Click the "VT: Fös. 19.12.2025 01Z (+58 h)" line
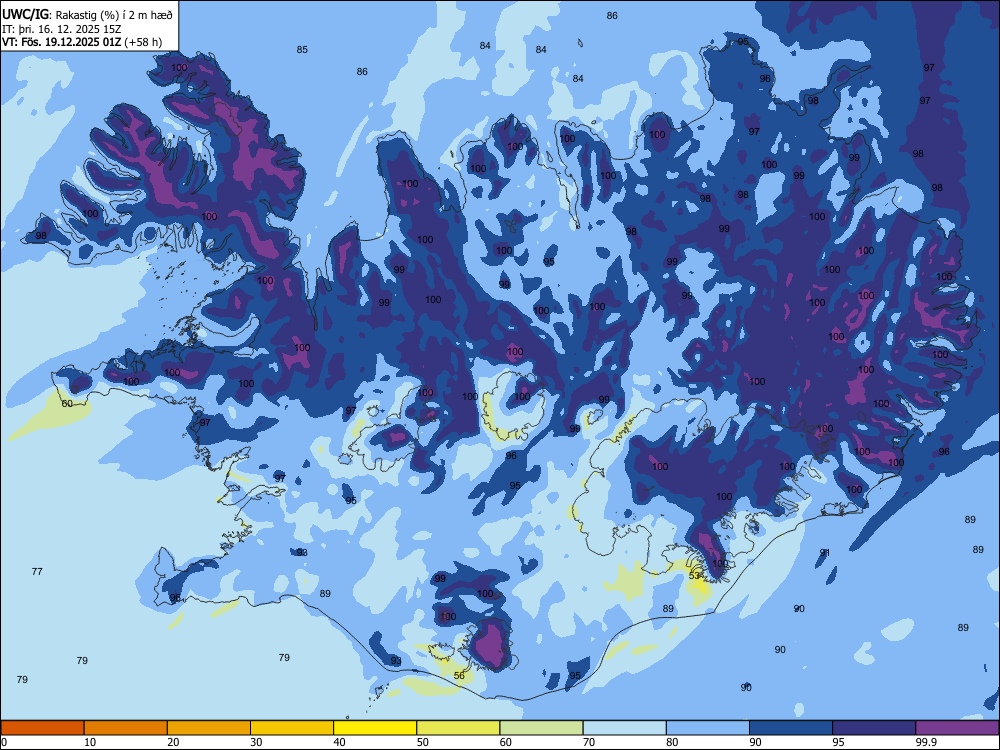The height and width of the screenshot is (750, 1000). (x=82, y=42)
